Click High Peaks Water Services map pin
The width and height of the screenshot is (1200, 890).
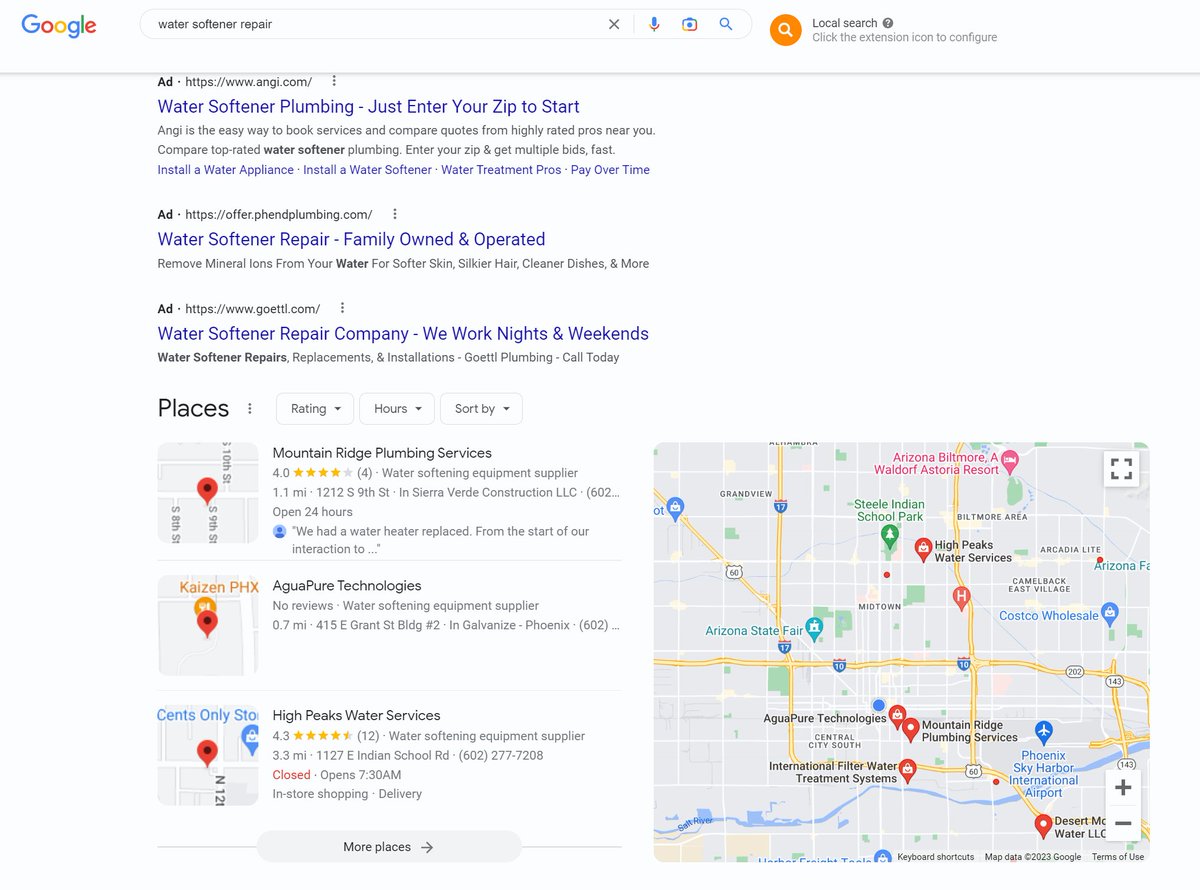pyautogui.click(x=924, y=548)
